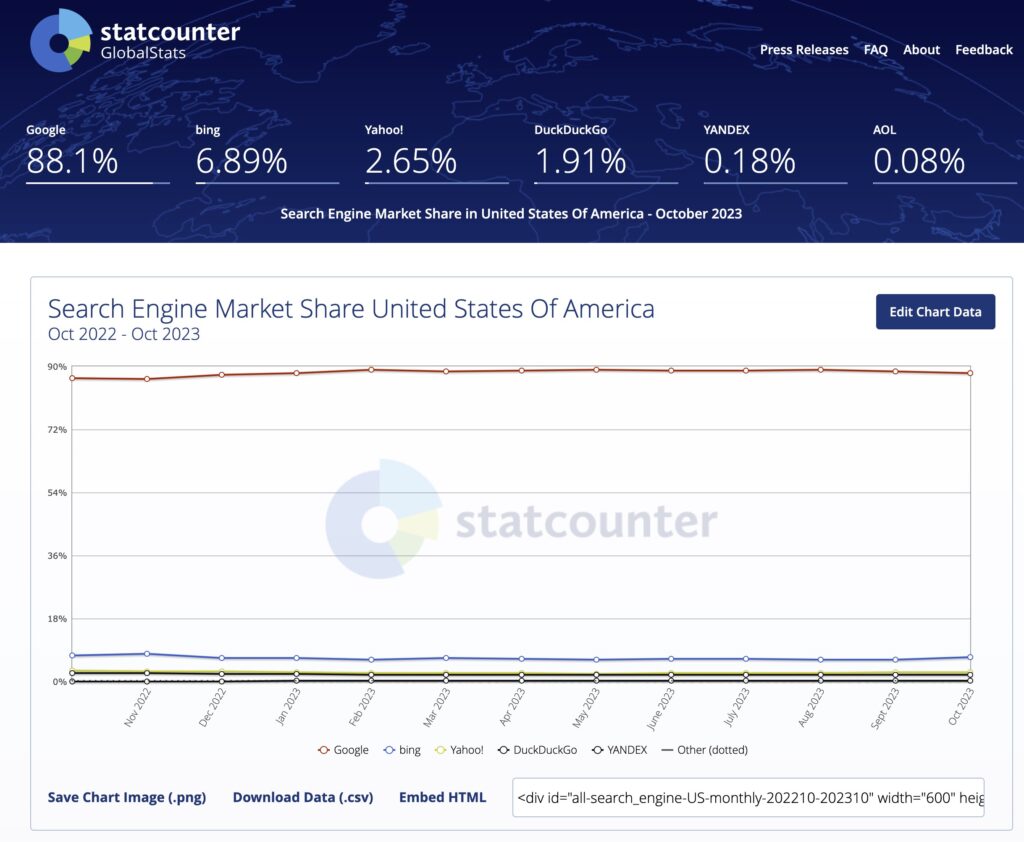Click the statcounter GlobalStats logo
Screen dimensions: 1024x842
coord(135,40)
